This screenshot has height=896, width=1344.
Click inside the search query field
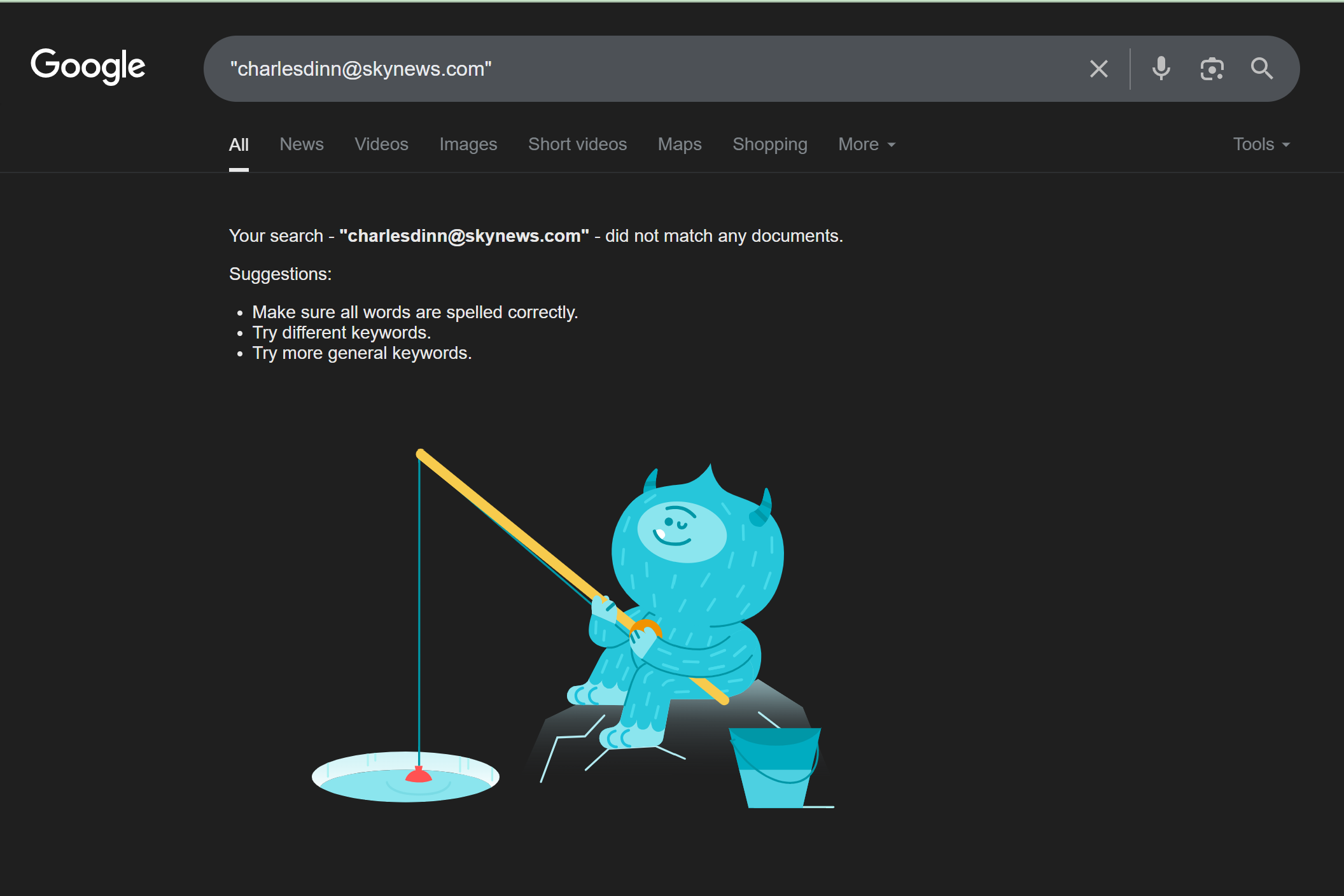coord(636,69)
